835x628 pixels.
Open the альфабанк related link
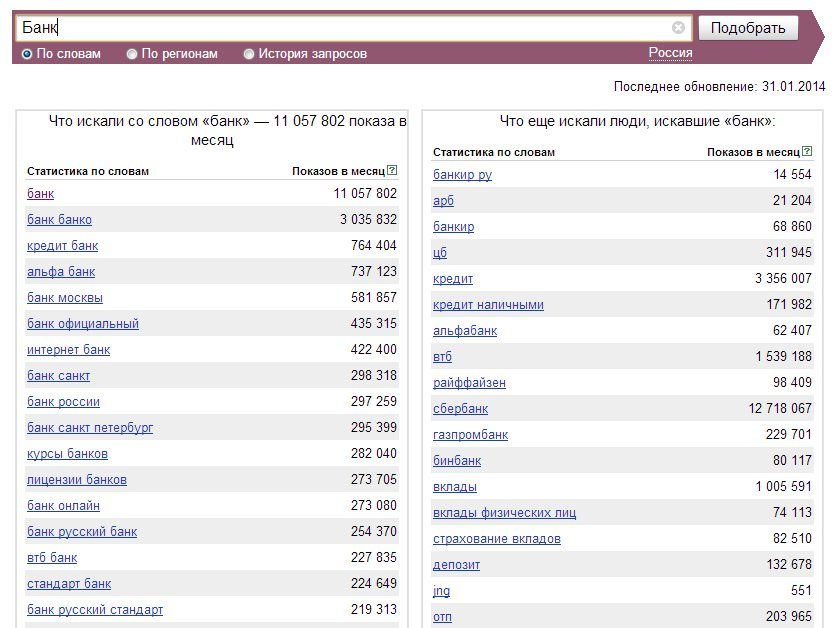tap(465, 331)
